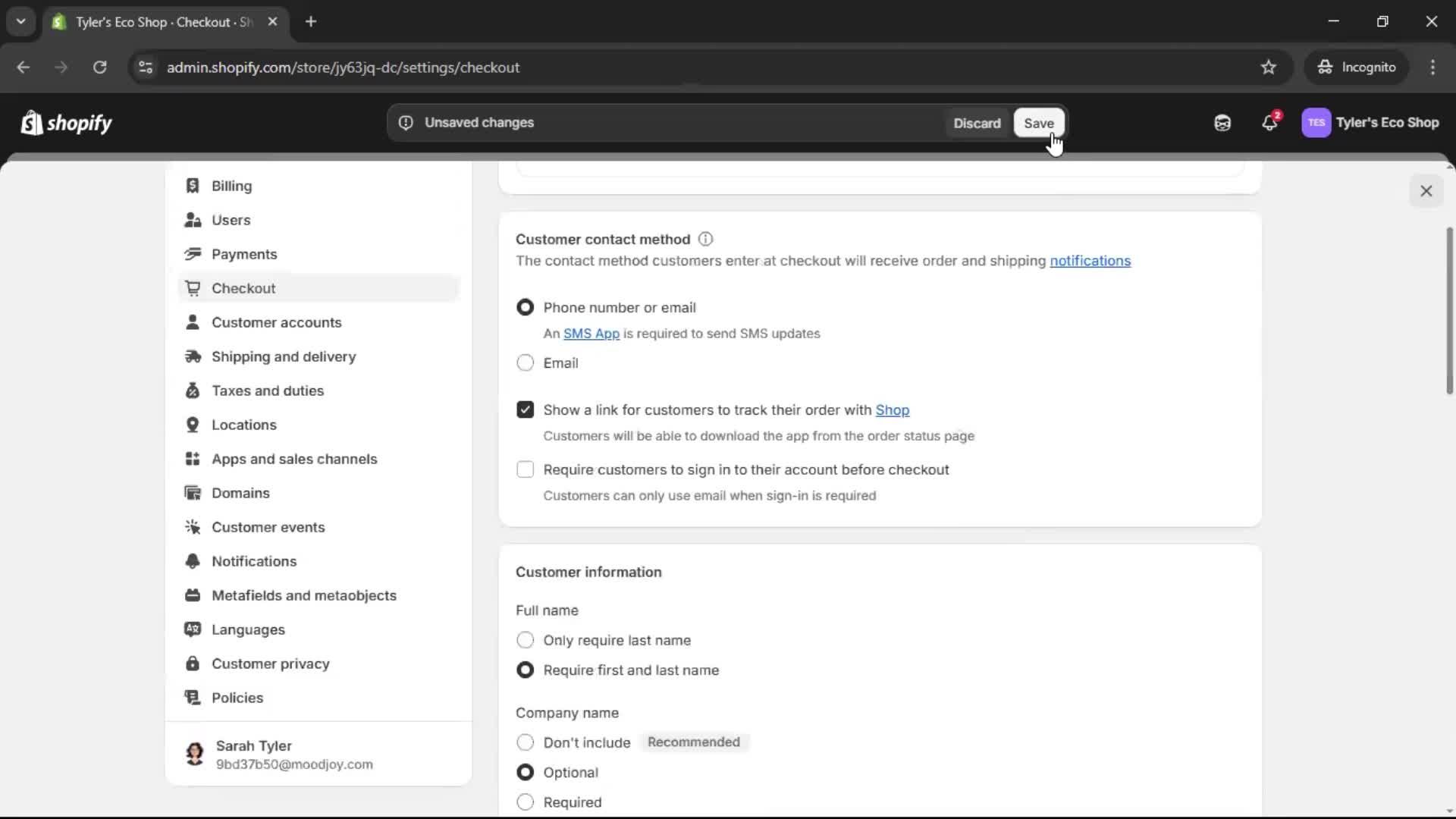Switch to Tyler's Eco Shop store menu

point(1371,123)
